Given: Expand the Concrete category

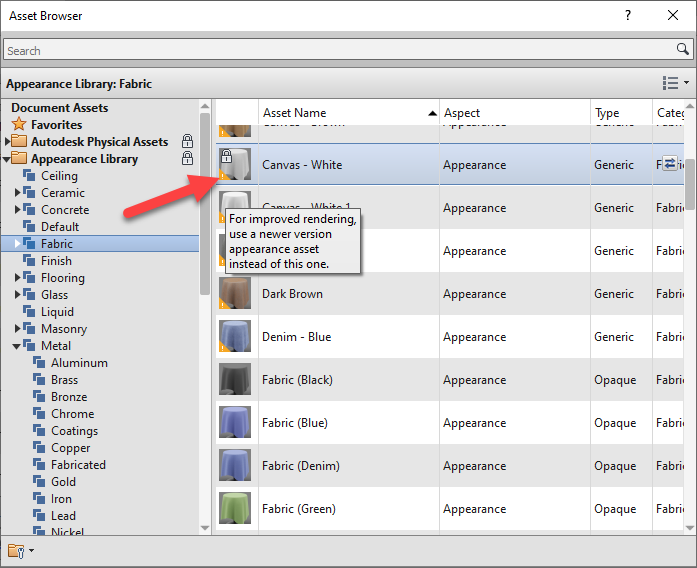Looking at the screenshot, I should pos(17,209).
